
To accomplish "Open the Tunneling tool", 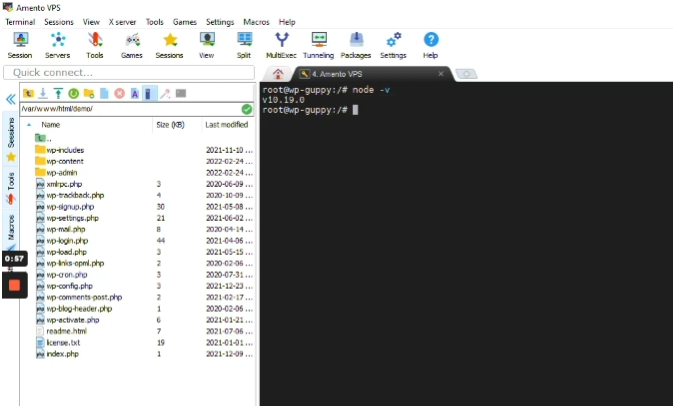I will (x=318, y=45).
